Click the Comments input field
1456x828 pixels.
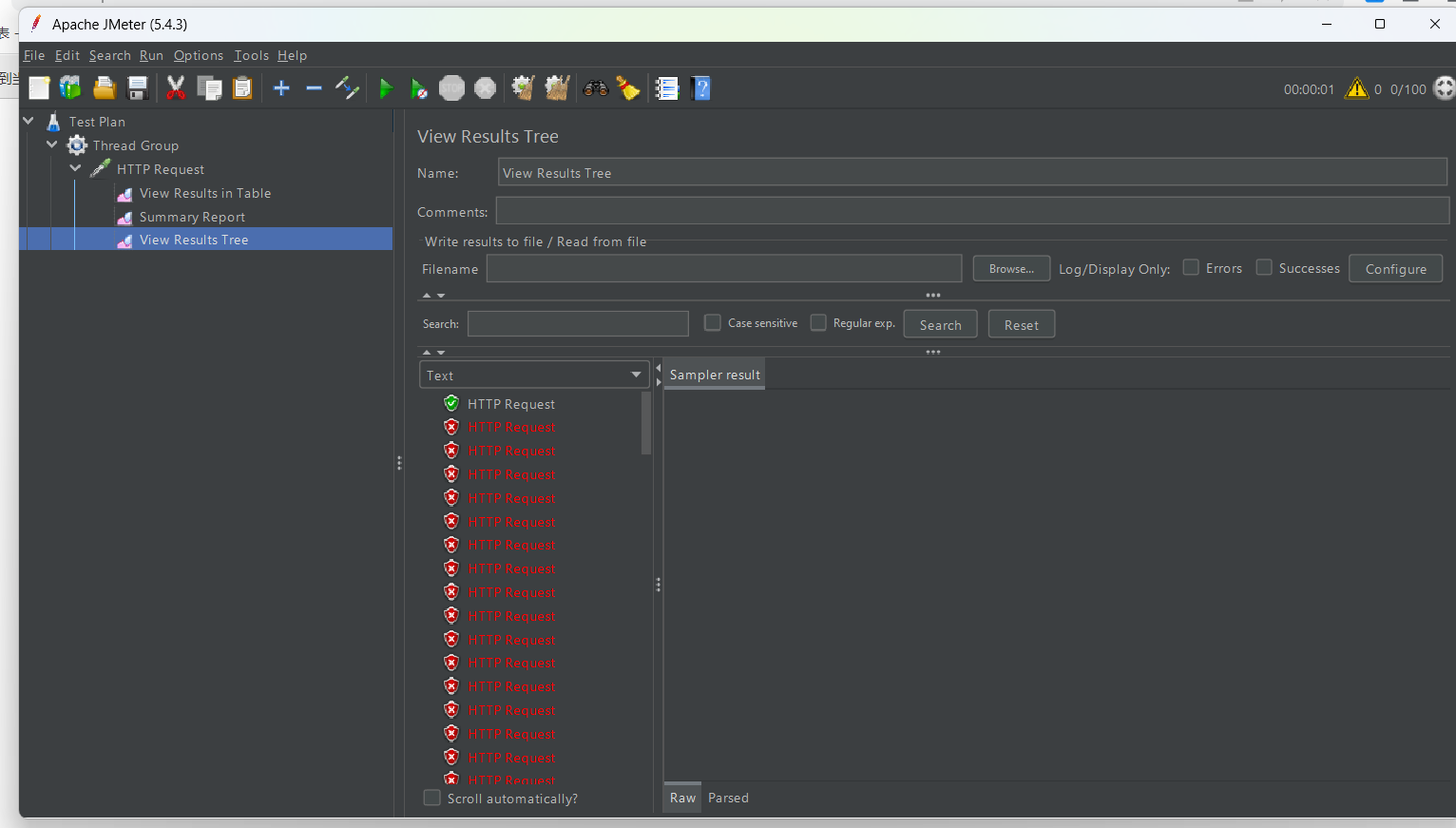click(x=972, y=211)
